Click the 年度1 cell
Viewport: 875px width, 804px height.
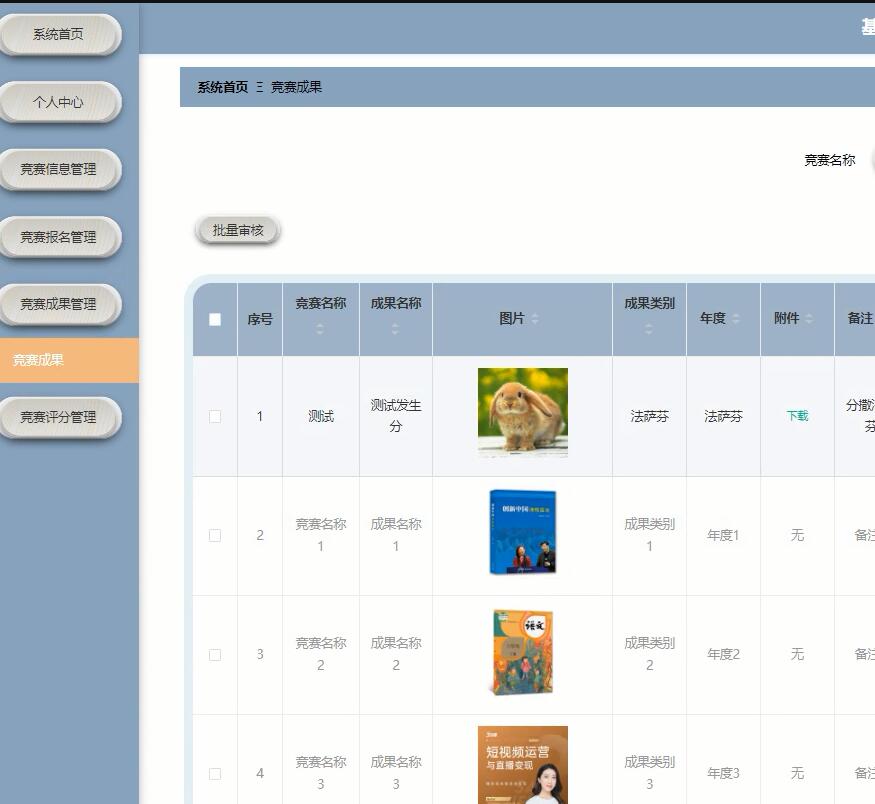pyautogui.click(x=723, y=535)
